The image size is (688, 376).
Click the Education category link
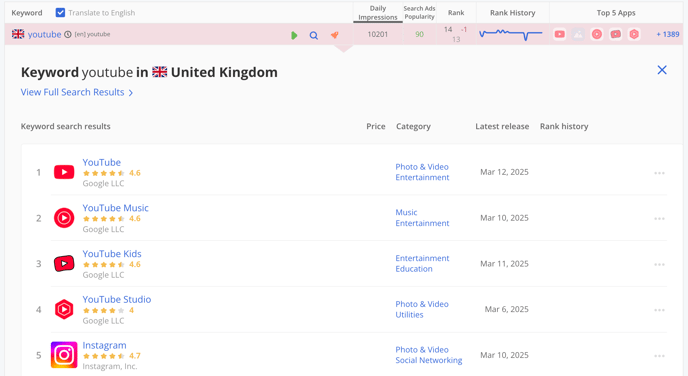(414, 269)
